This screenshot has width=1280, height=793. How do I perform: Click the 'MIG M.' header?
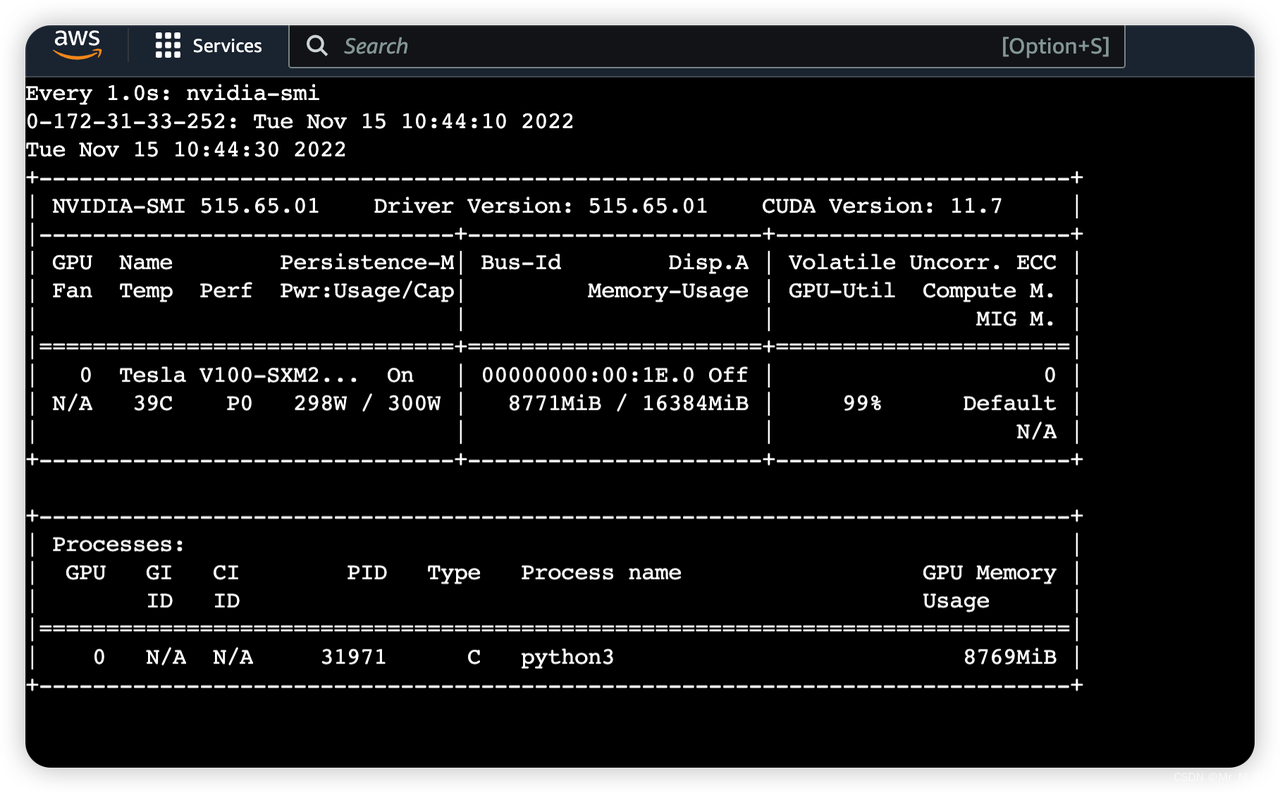tap(1015, 319)
